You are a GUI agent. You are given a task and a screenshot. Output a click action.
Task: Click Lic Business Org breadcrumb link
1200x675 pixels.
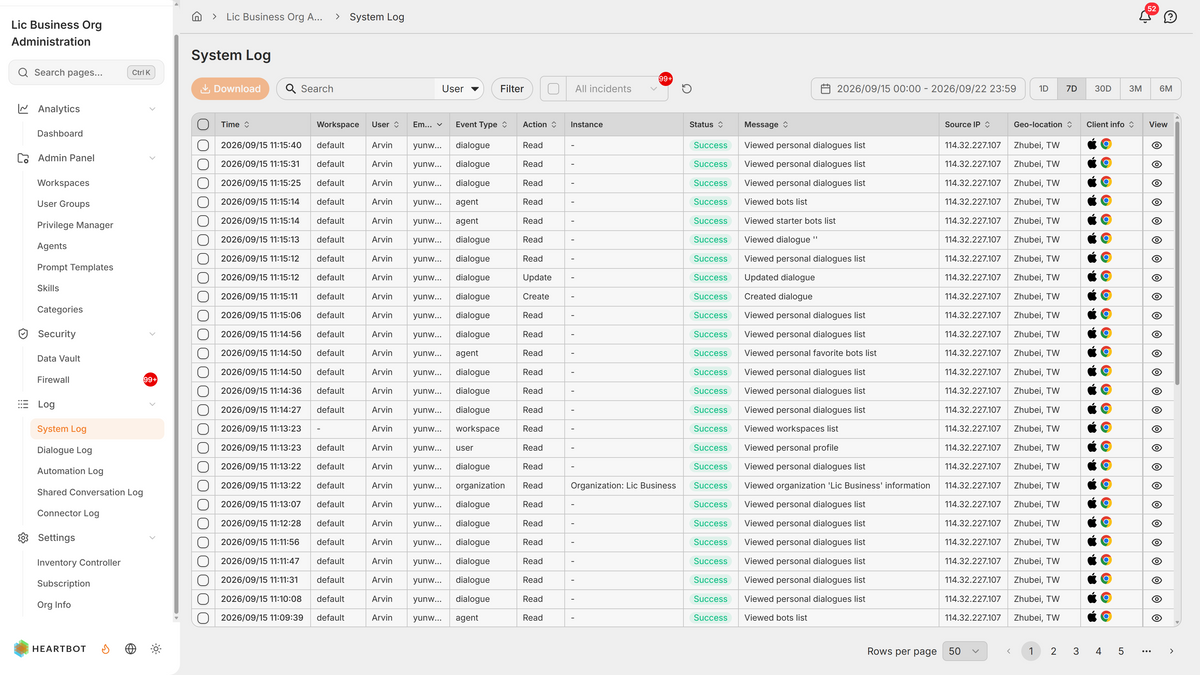point(275,17)
